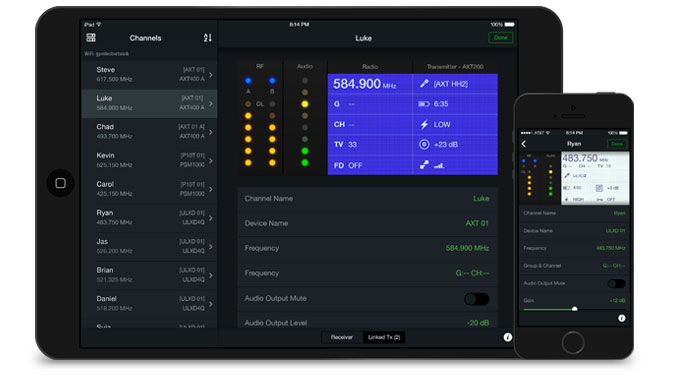Open the Daniel channel chevron
675x375 pixels.
coord(211,304)
